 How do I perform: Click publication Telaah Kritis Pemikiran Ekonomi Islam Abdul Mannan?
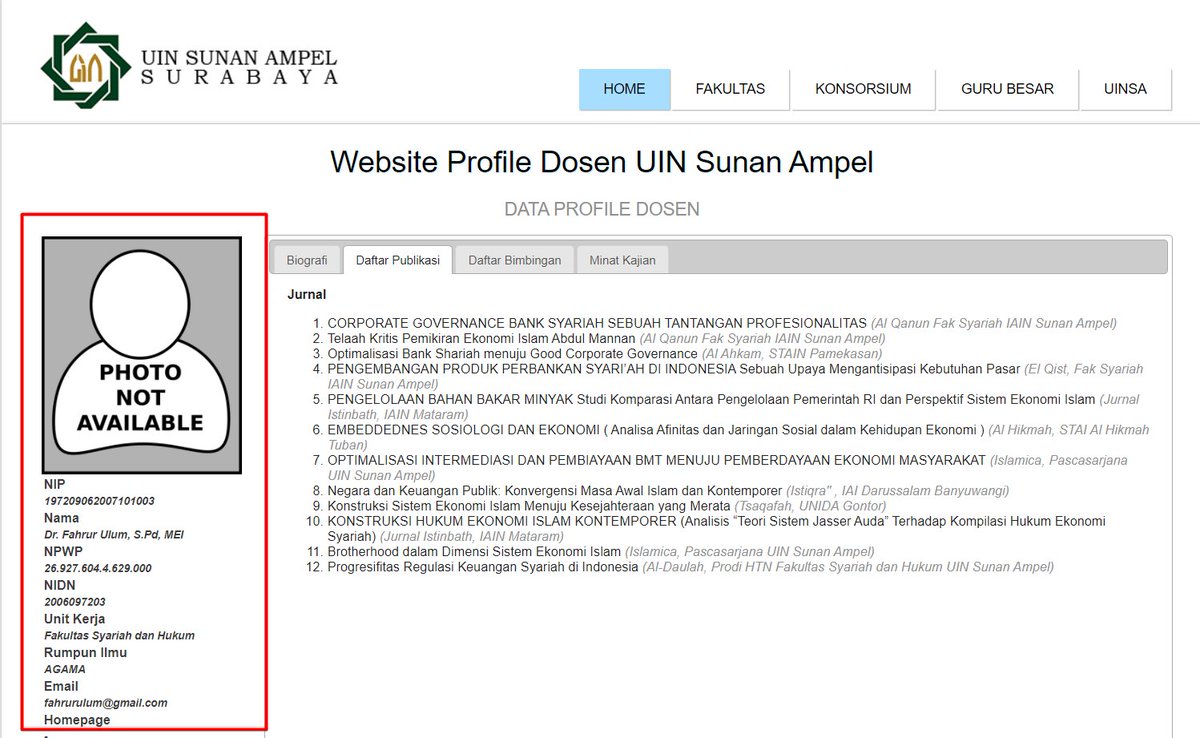pos(481,339)
